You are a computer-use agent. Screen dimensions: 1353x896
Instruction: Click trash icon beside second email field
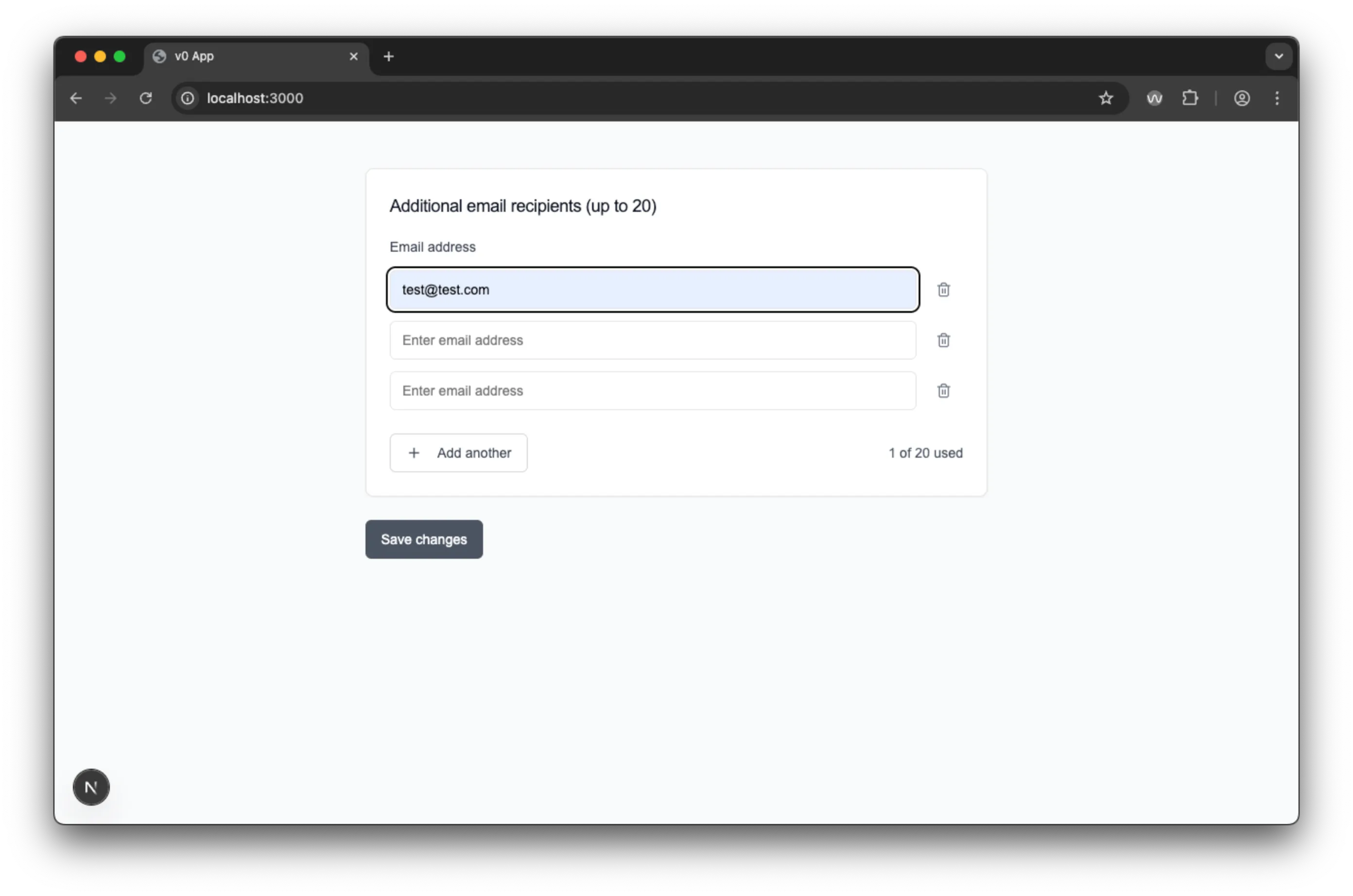point(943,340)
